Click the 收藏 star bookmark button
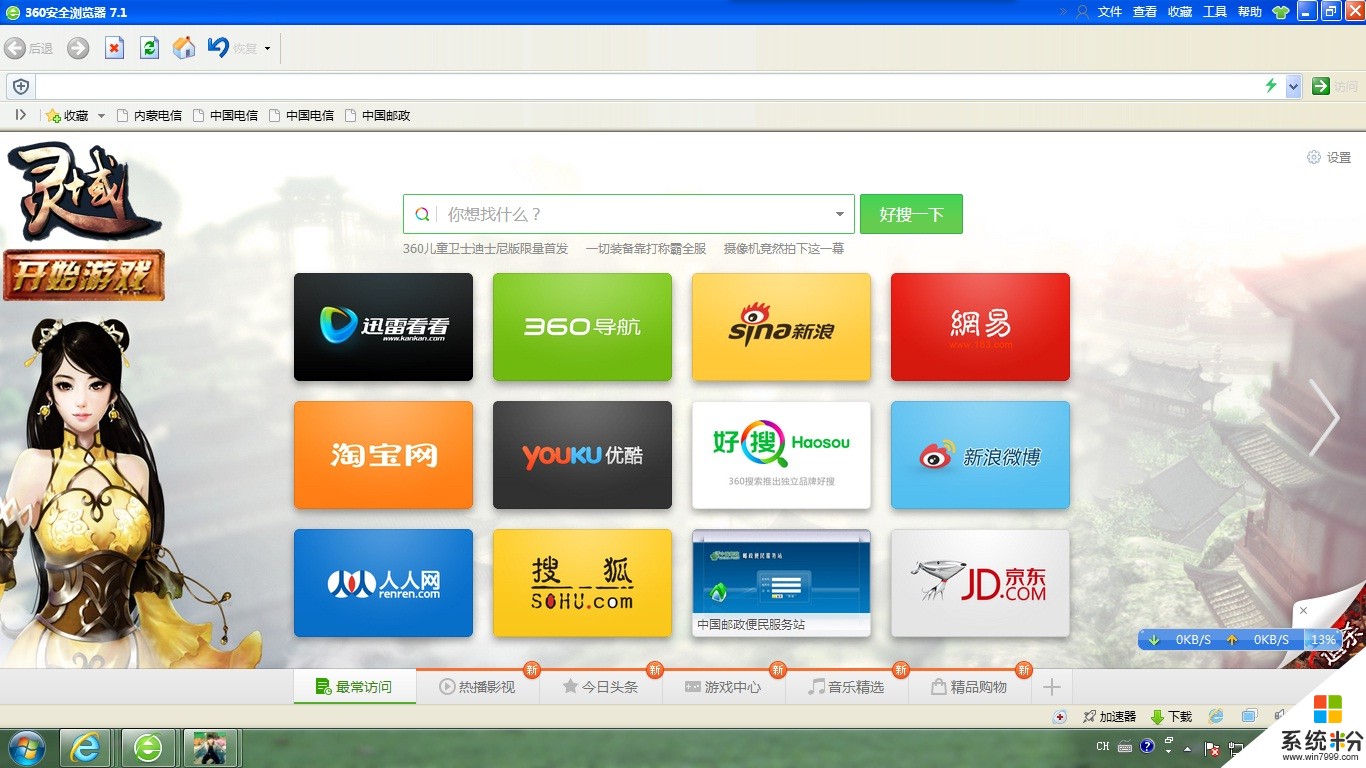Screen dimensions: 1366x768 pyautogui.click(x=67, y=116)
